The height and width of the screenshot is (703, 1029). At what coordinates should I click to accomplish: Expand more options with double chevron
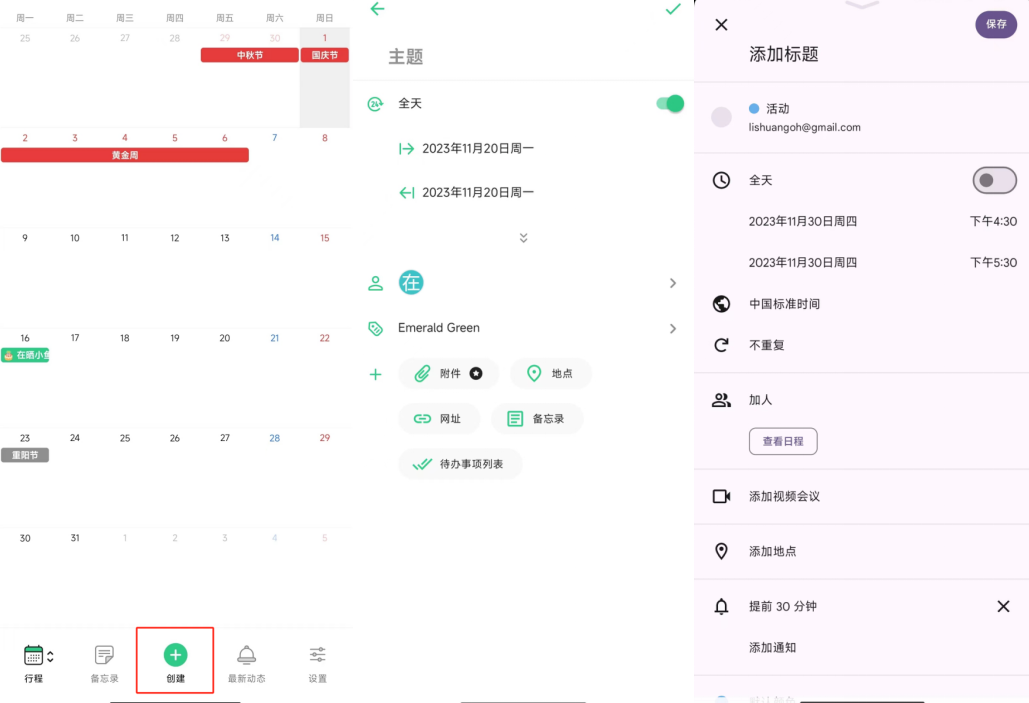pos(523,238)
